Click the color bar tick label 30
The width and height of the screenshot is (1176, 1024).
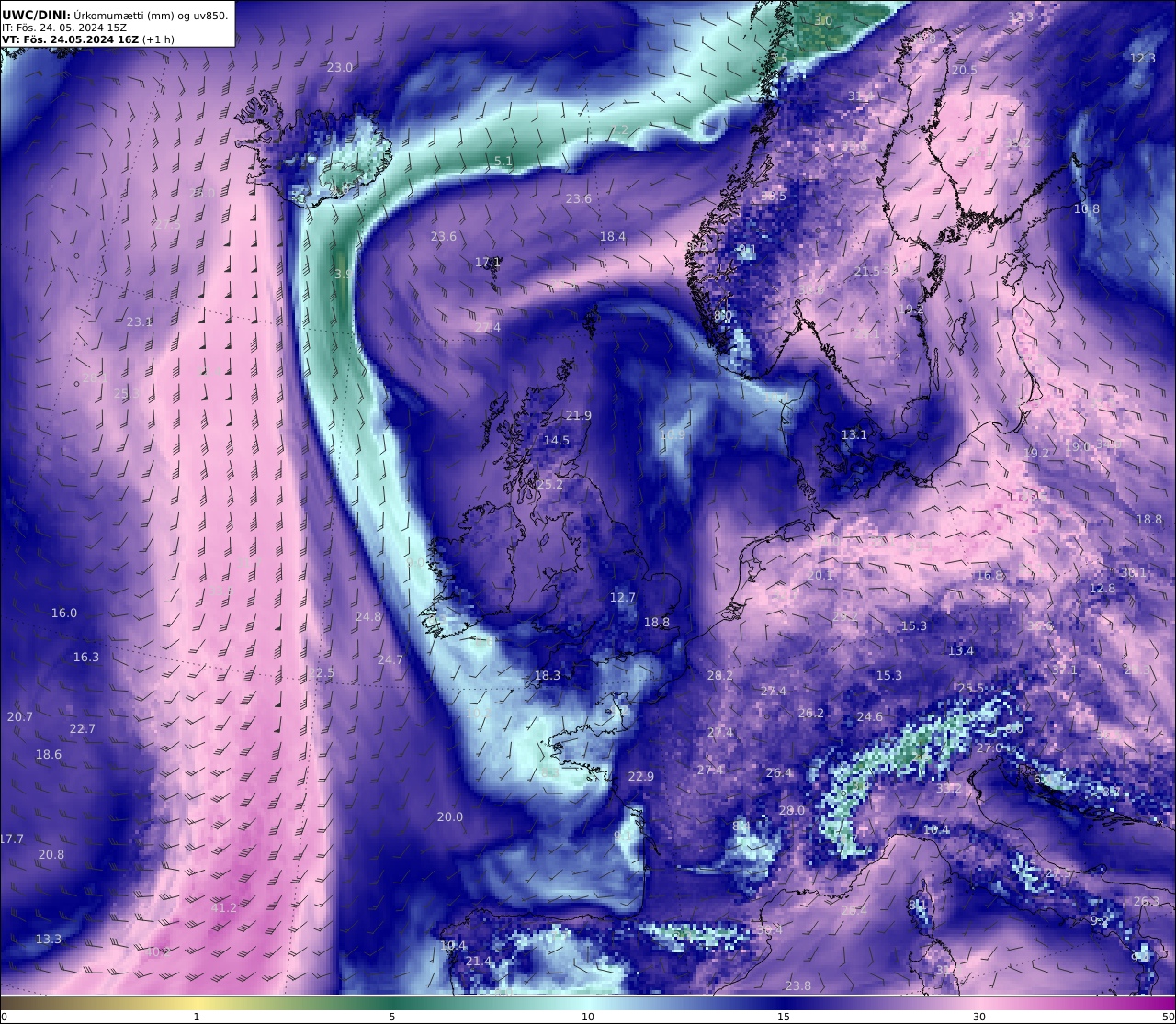(x=979, y=1017)
